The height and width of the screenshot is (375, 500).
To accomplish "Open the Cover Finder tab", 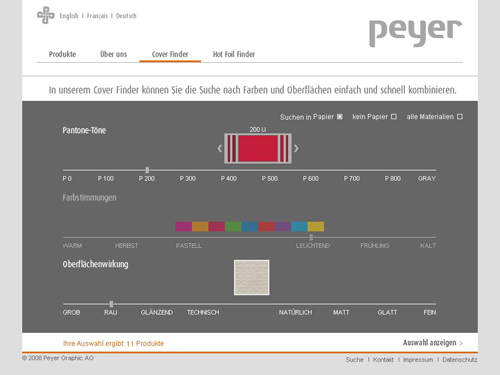I will [170, 54].
